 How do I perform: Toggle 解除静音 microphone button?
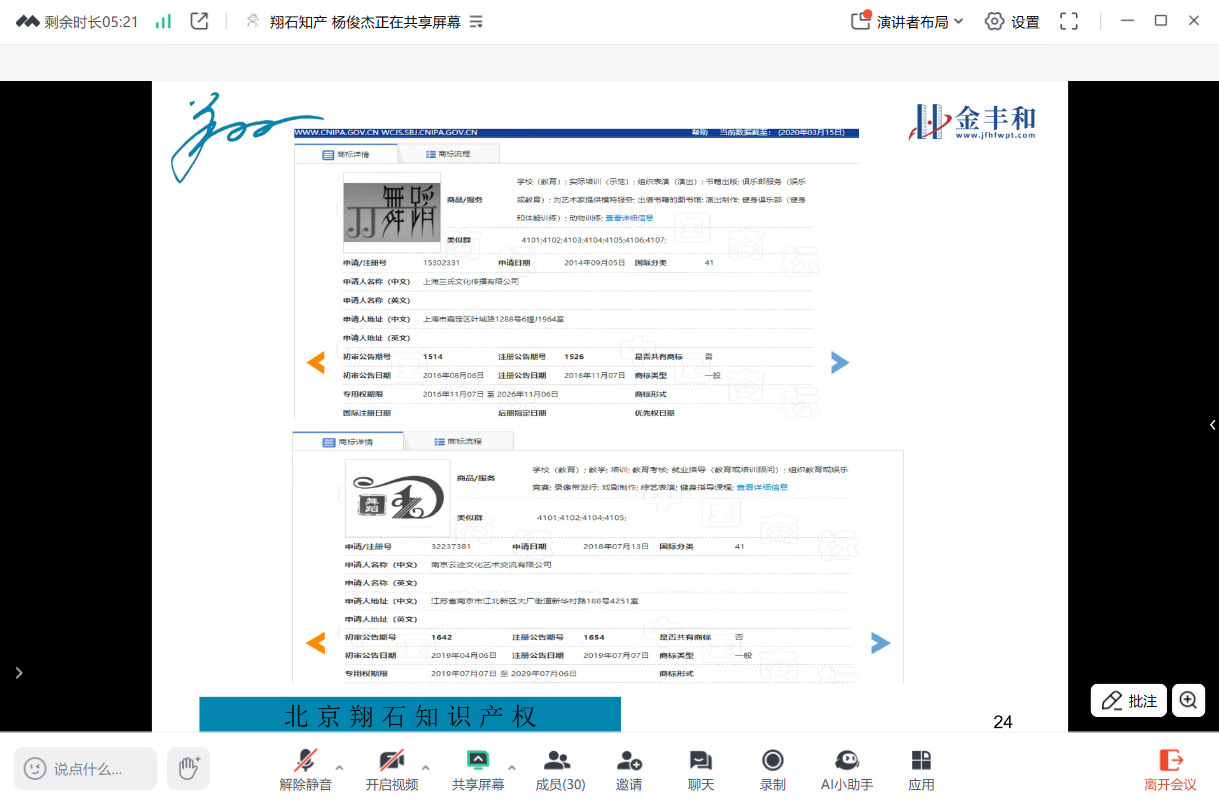point(305,769)
